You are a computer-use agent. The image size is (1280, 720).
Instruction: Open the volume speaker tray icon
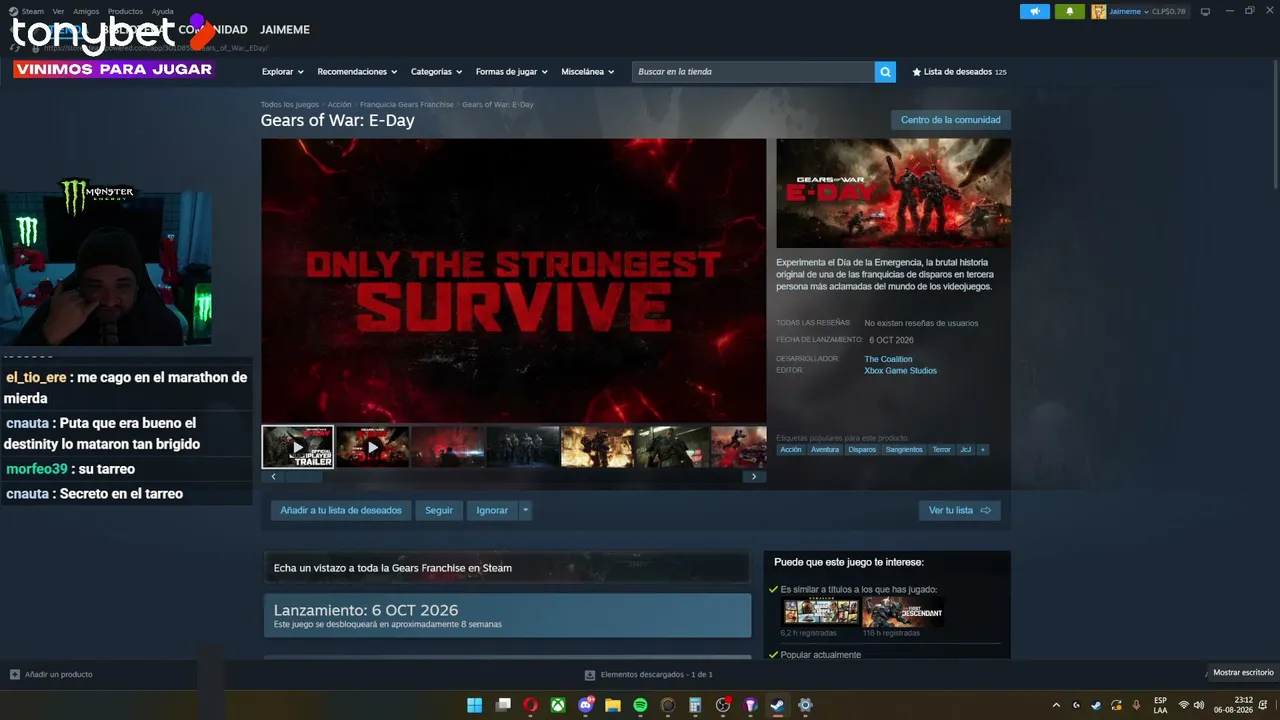pos(1199,705)
